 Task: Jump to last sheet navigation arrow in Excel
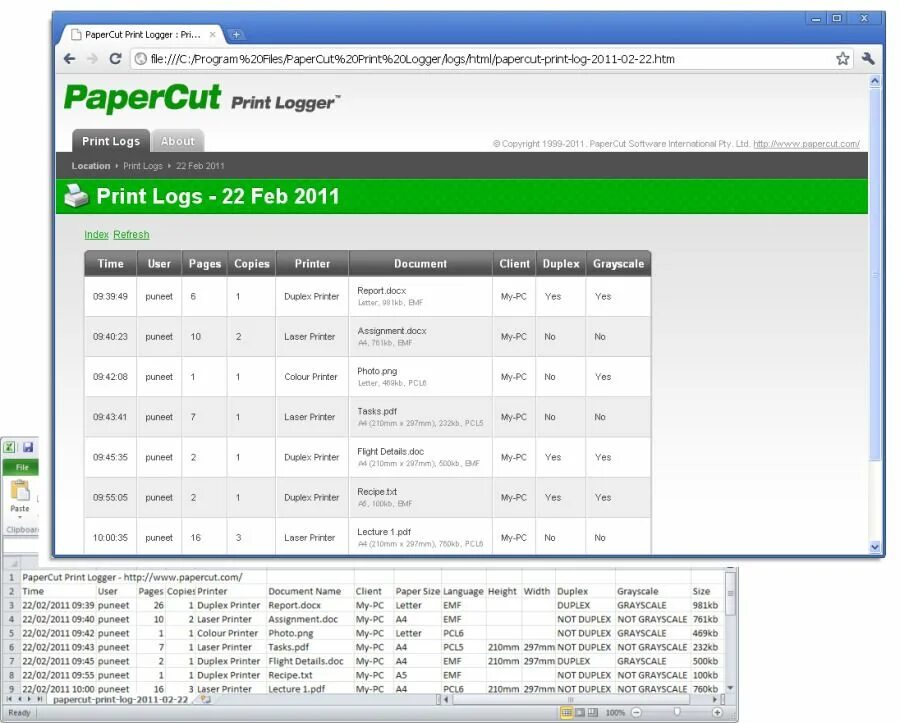(40, 699)
